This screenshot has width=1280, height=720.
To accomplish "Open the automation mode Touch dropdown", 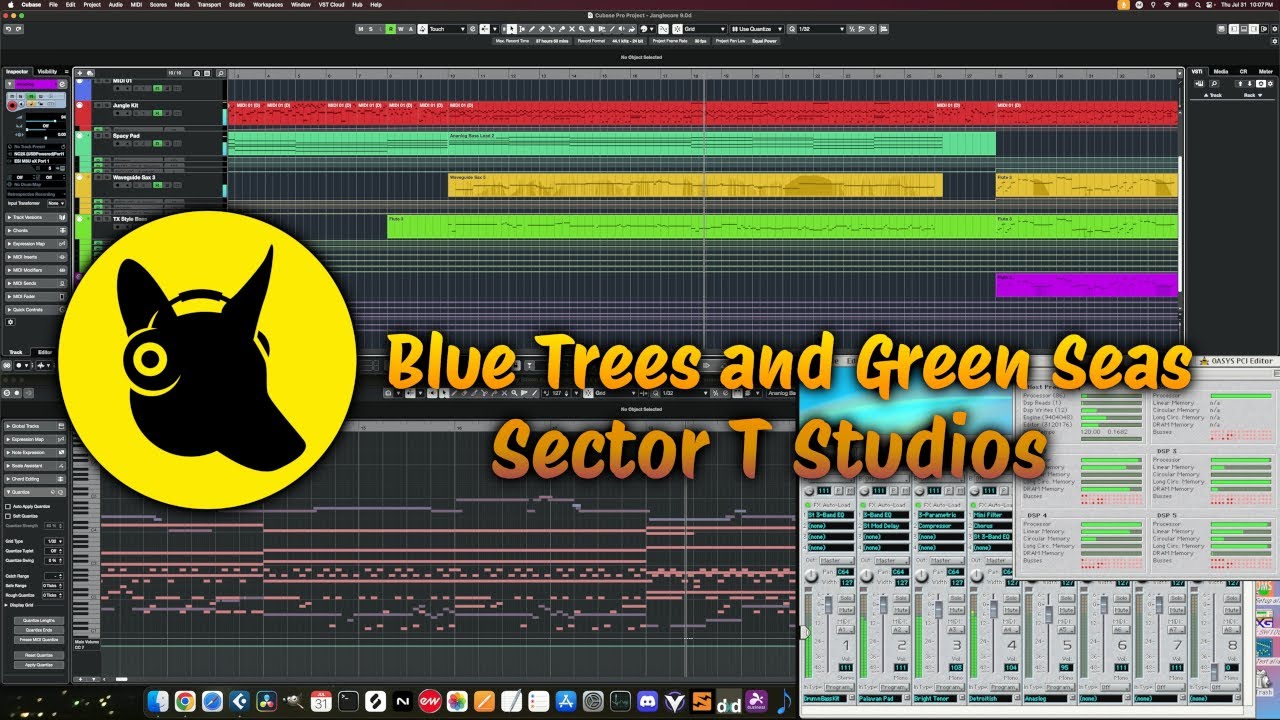I will (x=446, y=29).
